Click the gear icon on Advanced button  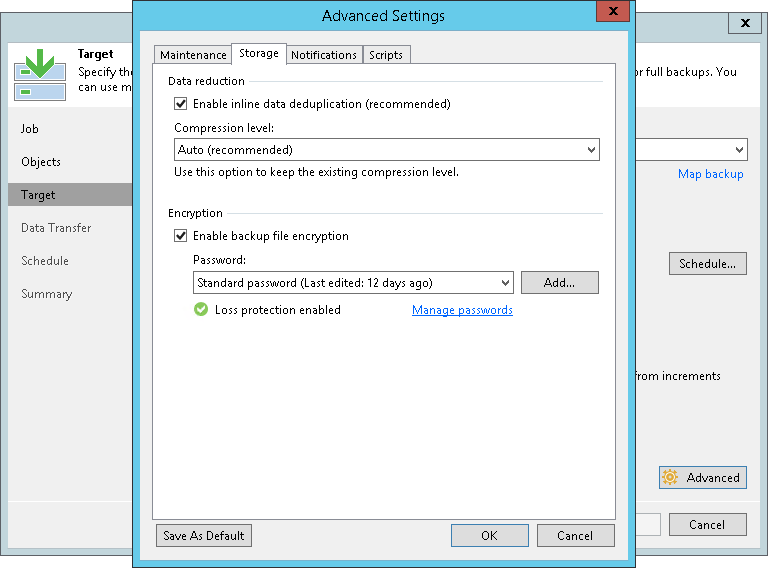coord(670,478)
